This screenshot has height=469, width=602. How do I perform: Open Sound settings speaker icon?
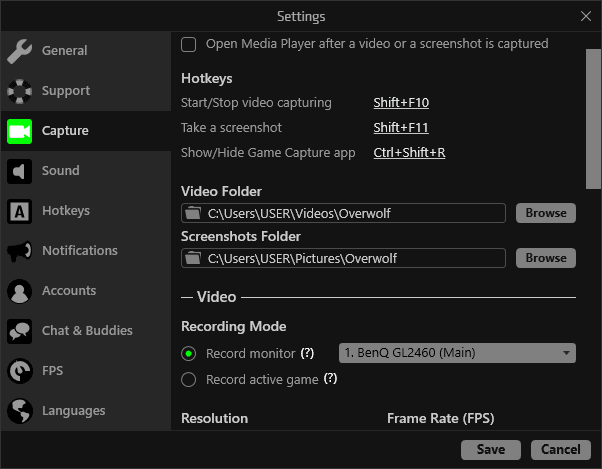20,171
